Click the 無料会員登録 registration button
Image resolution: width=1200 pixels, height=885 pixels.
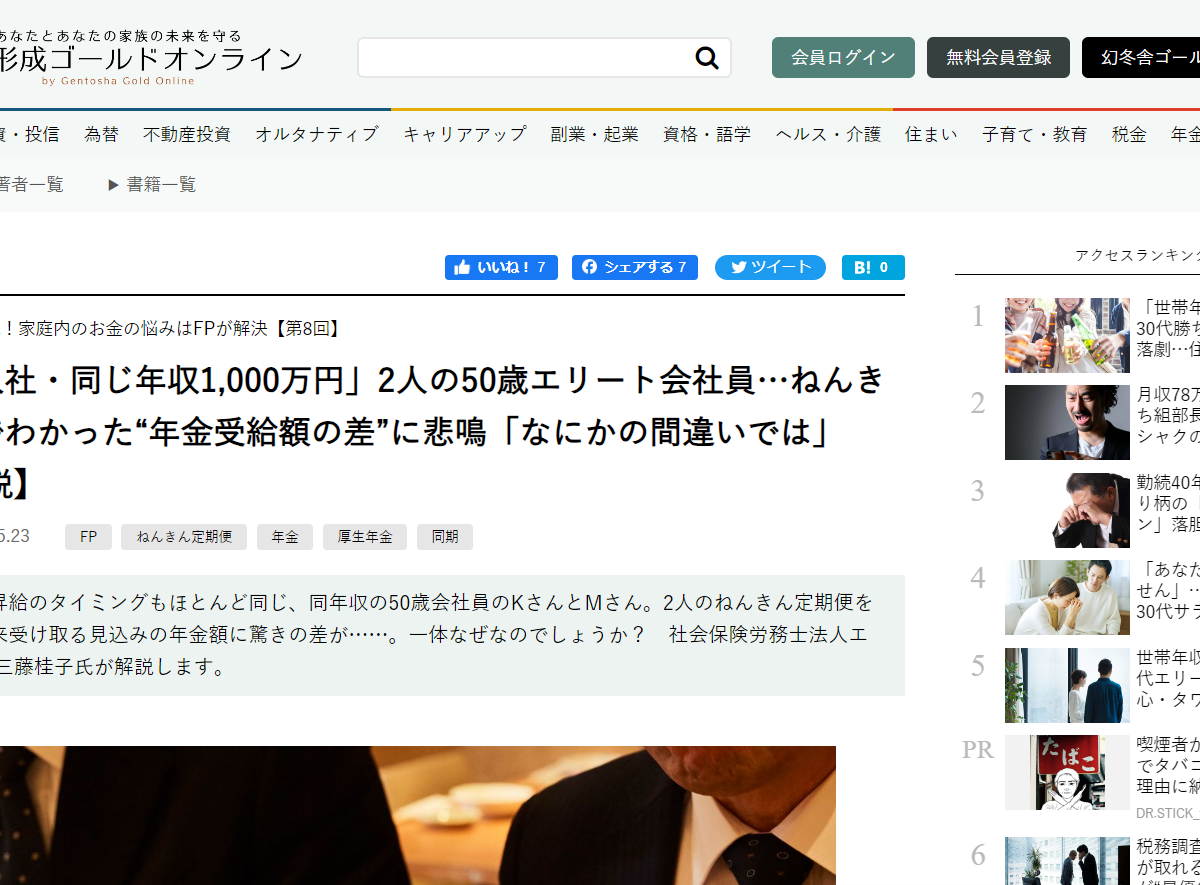tap(997, 57)
